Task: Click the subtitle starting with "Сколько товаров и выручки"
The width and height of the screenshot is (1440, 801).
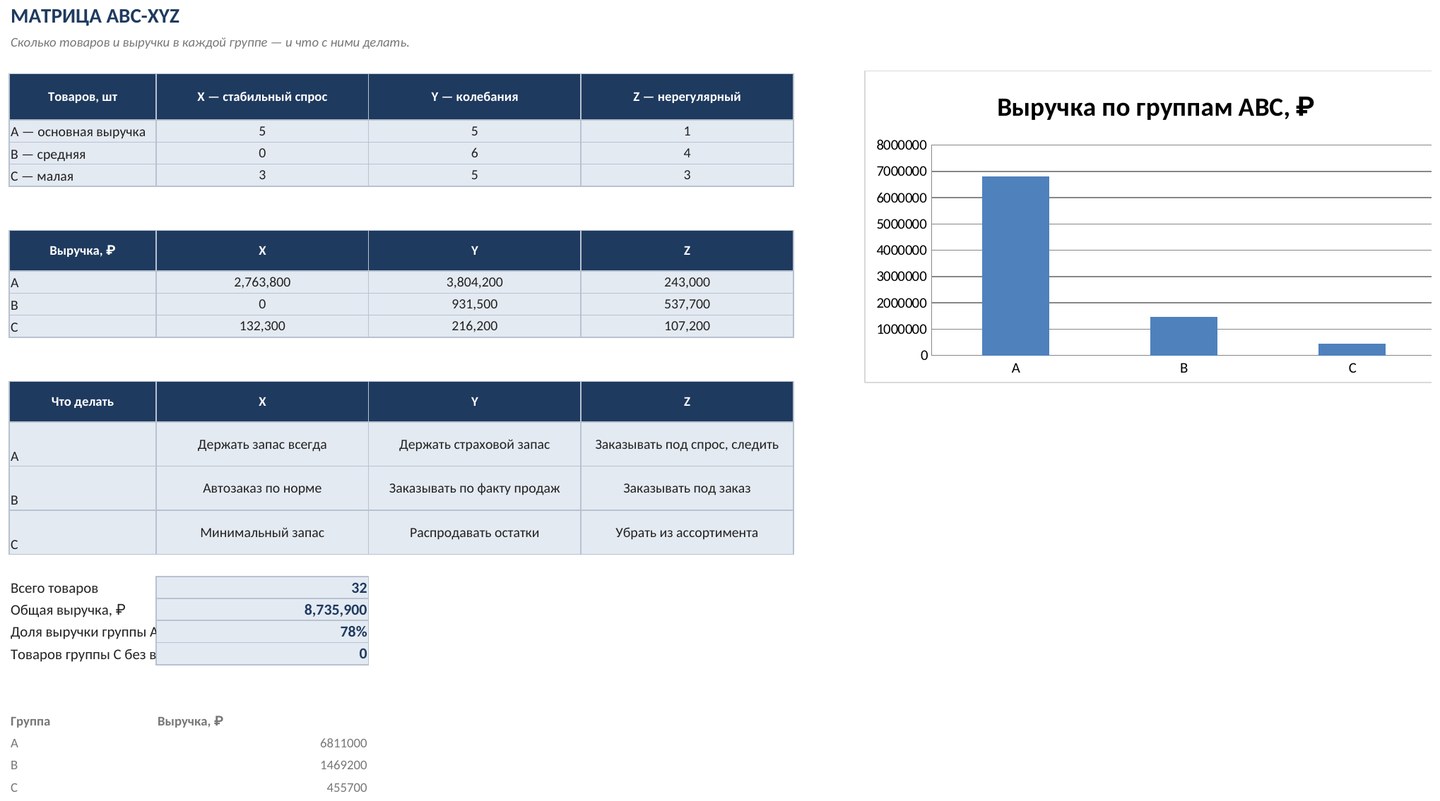Action: coord(210,42)
